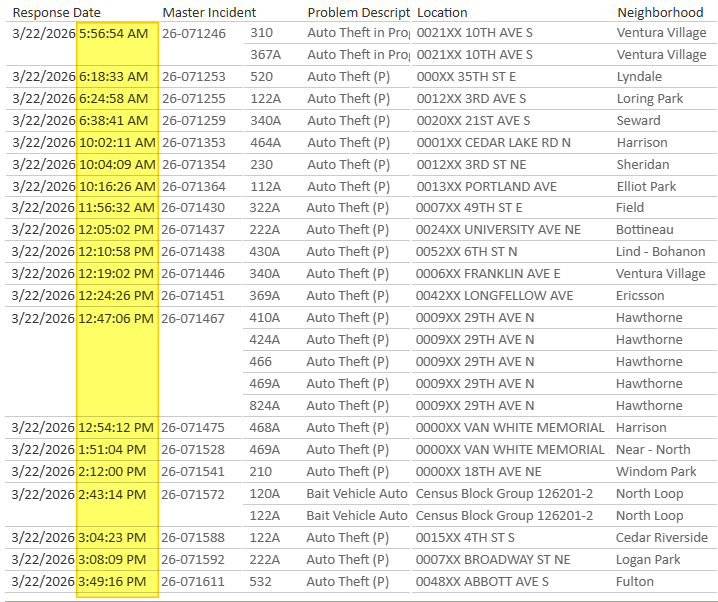Click location 0048XX ABBOTT AVE S
This screenshot has width=718, height=602.
click(482, 581)
